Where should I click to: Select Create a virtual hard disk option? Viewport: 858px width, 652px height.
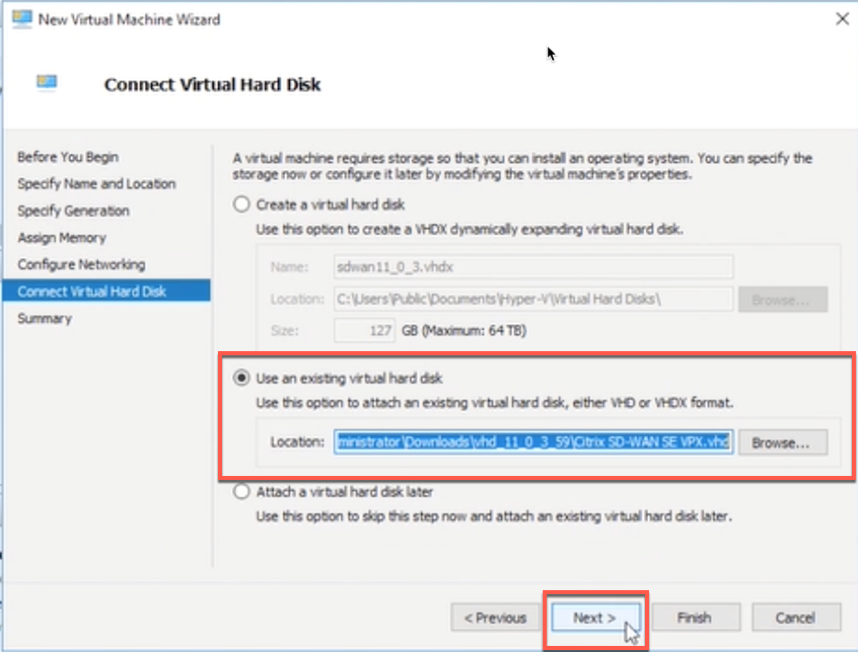click(x=241, y=205)
